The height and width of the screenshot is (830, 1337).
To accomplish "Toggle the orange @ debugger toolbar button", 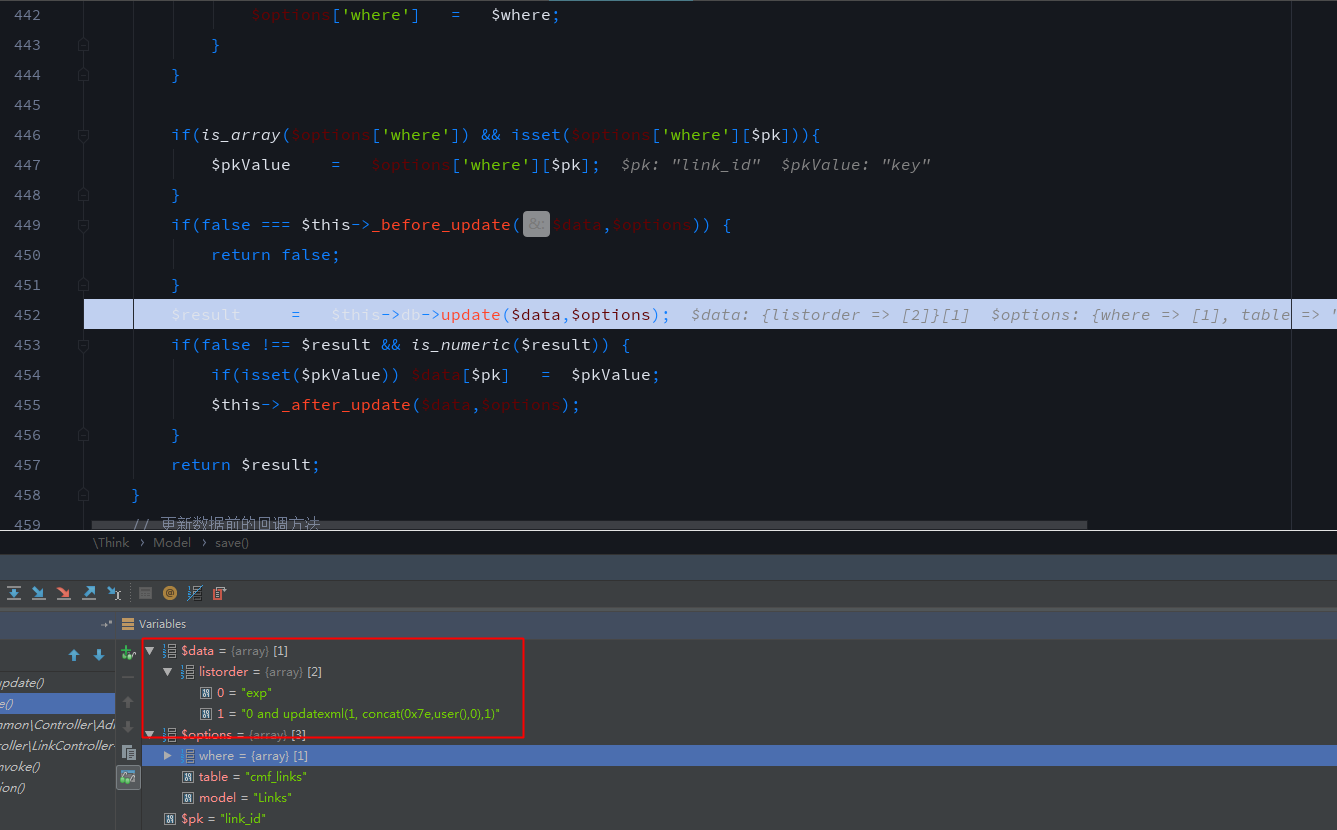I will (x=170, y=593).
